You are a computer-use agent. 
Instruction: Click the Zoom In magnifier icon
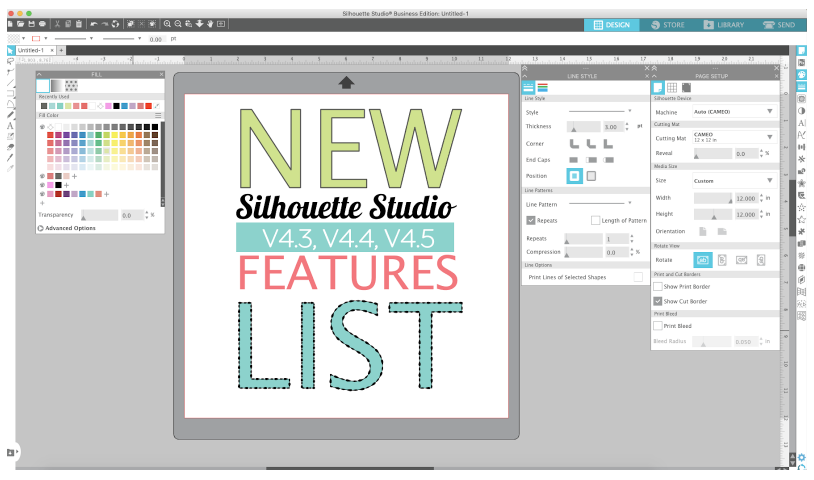point(167,23)
